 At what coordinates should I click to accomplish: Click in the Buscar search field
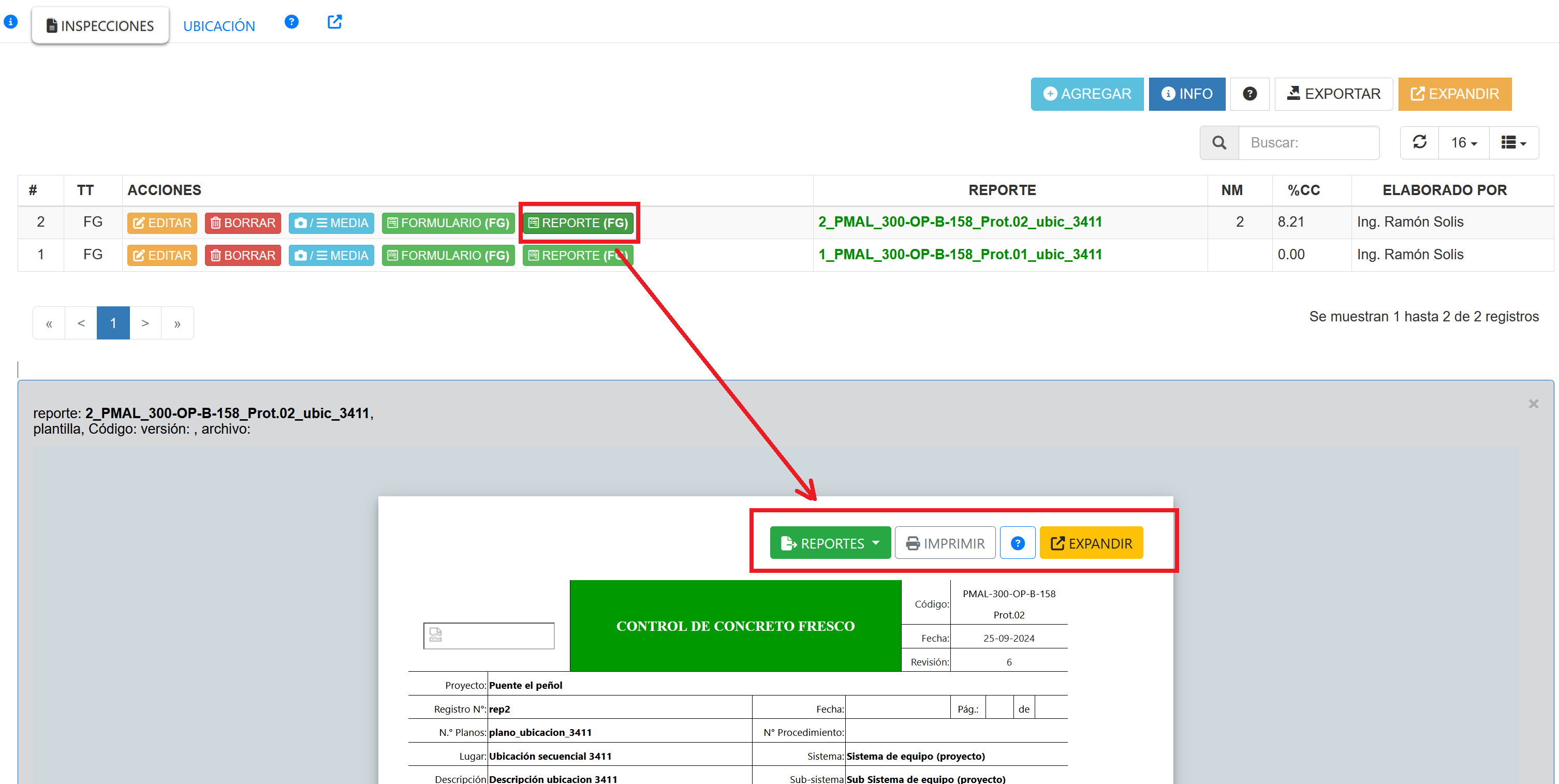tap(1308, 143)
